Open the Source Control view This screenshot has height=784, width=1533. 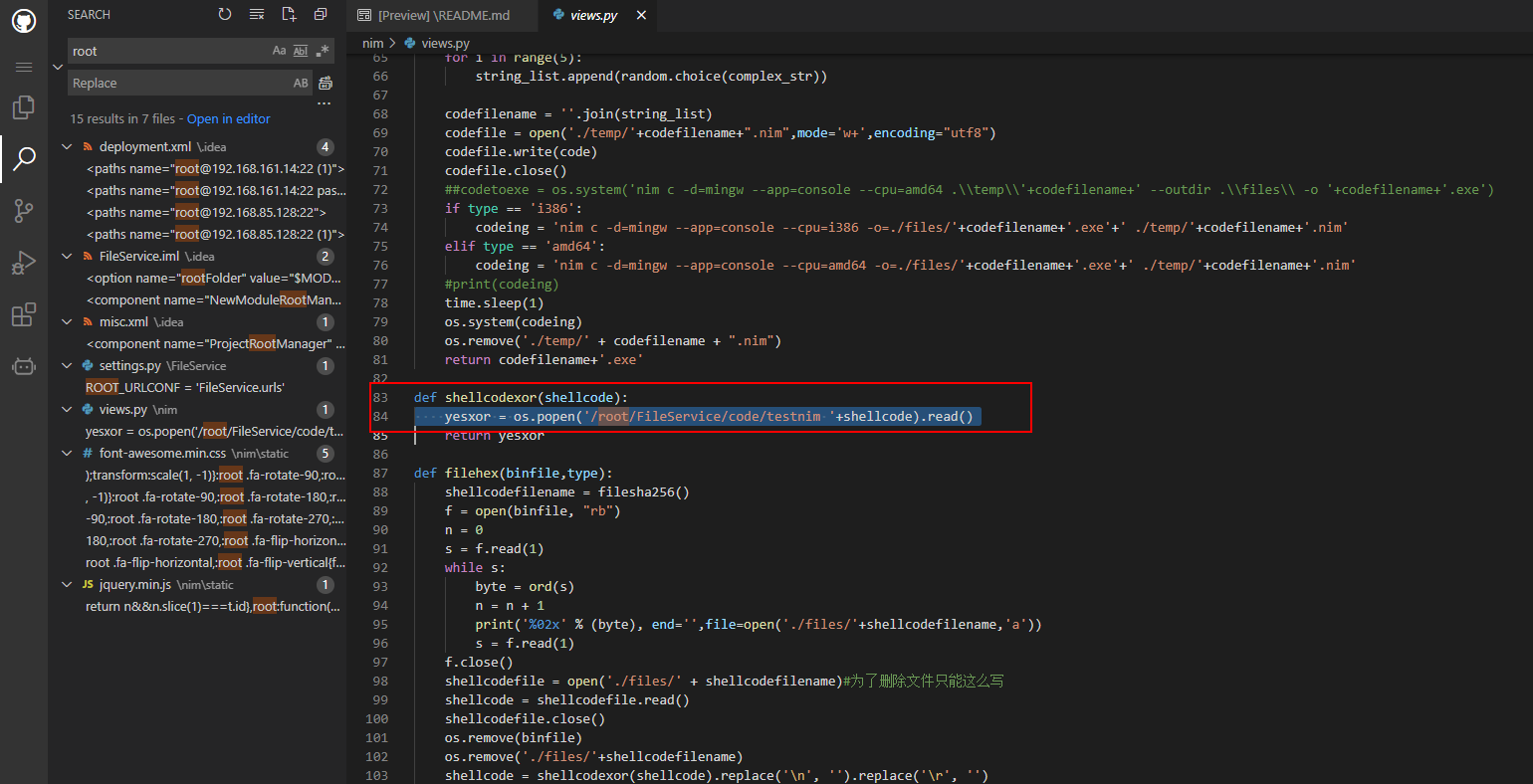pos(24,210)
